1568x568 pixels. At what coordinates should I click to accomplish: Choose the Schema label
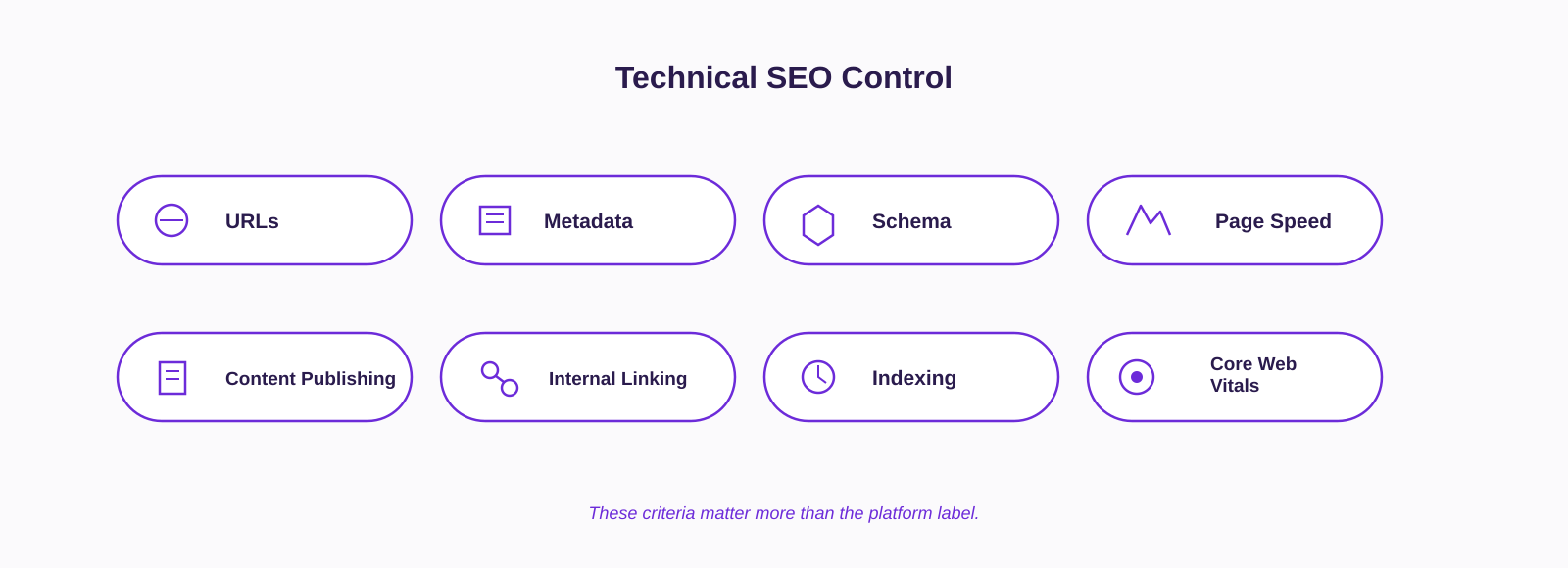911,221
